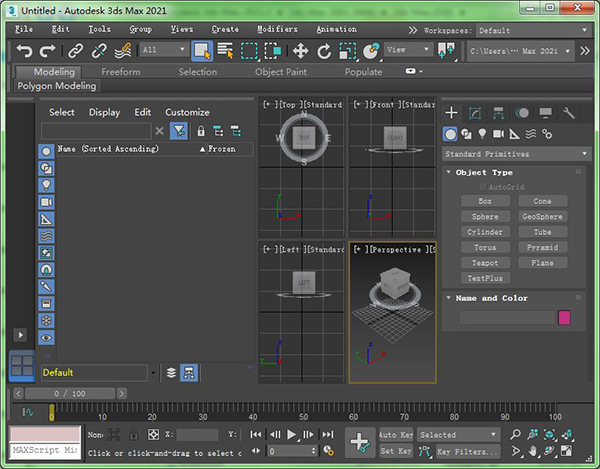Toggle Display Cameras filter in Scene Explorer
Viewport: 600px width, 469px height.
pos(46,202)
